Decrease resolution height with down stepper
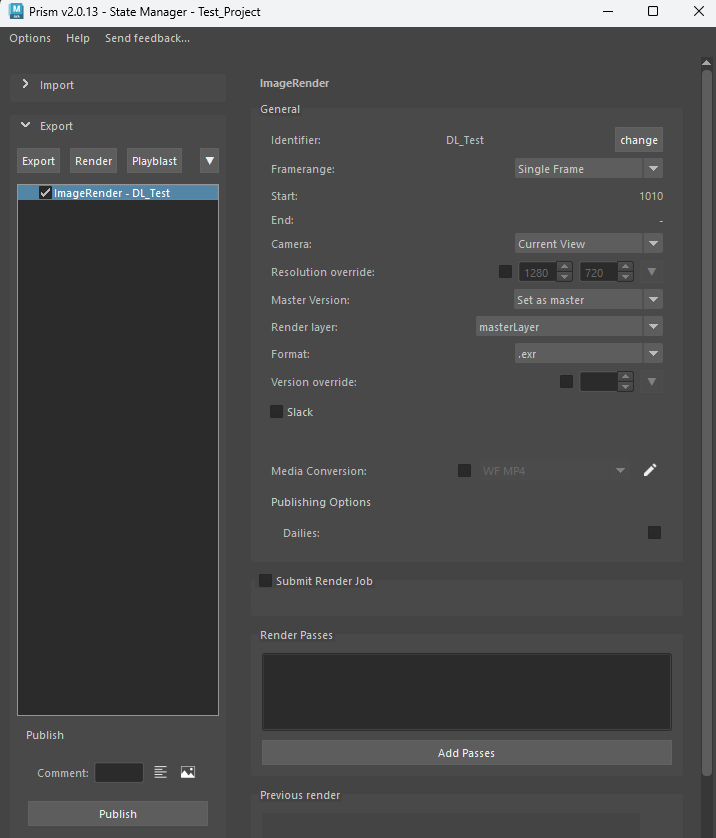Screen dimensions: 716x838 [x=625, y=277]
